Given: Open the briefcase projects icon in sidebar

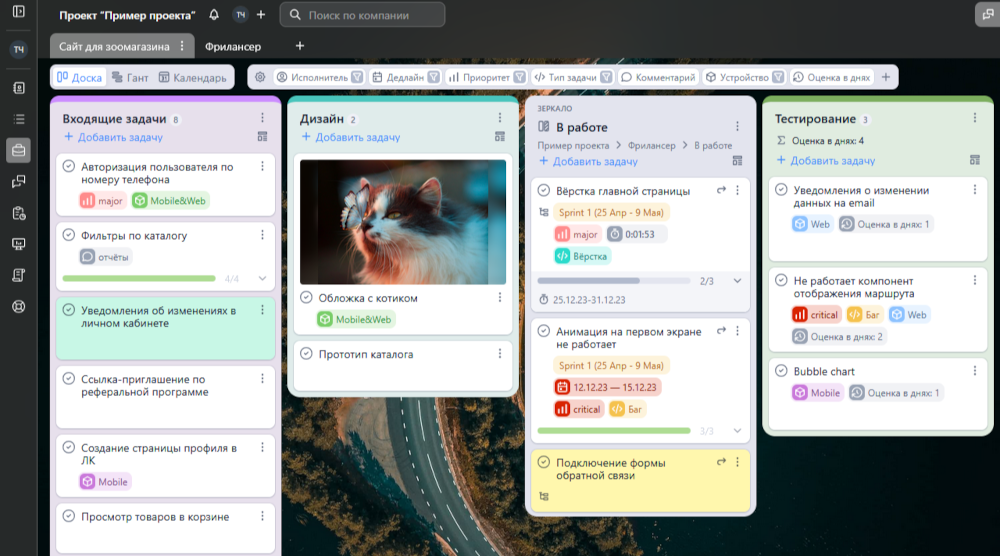Looking at the screenshot, I should (18, 150).
